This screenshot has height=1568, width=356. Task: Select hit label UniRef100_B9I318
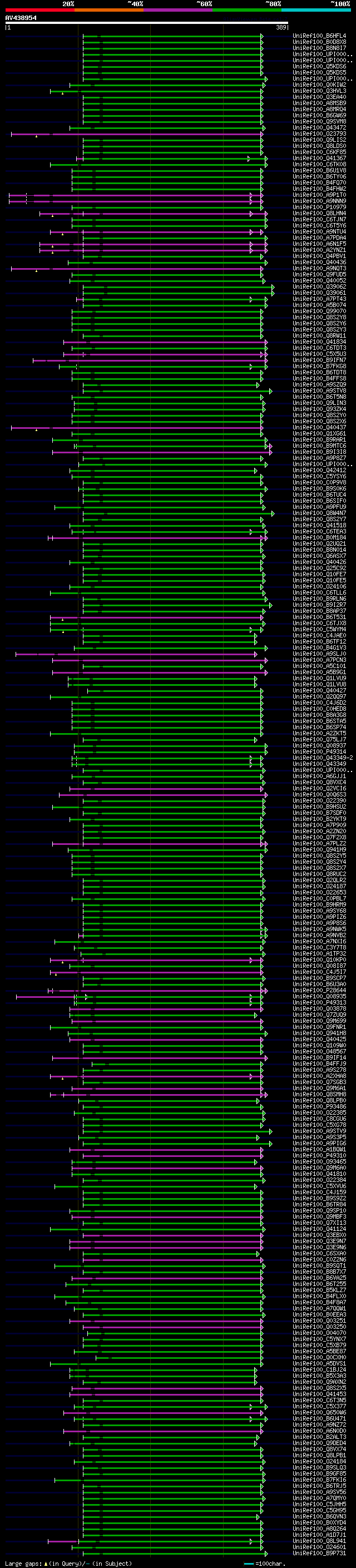(319, 452)
